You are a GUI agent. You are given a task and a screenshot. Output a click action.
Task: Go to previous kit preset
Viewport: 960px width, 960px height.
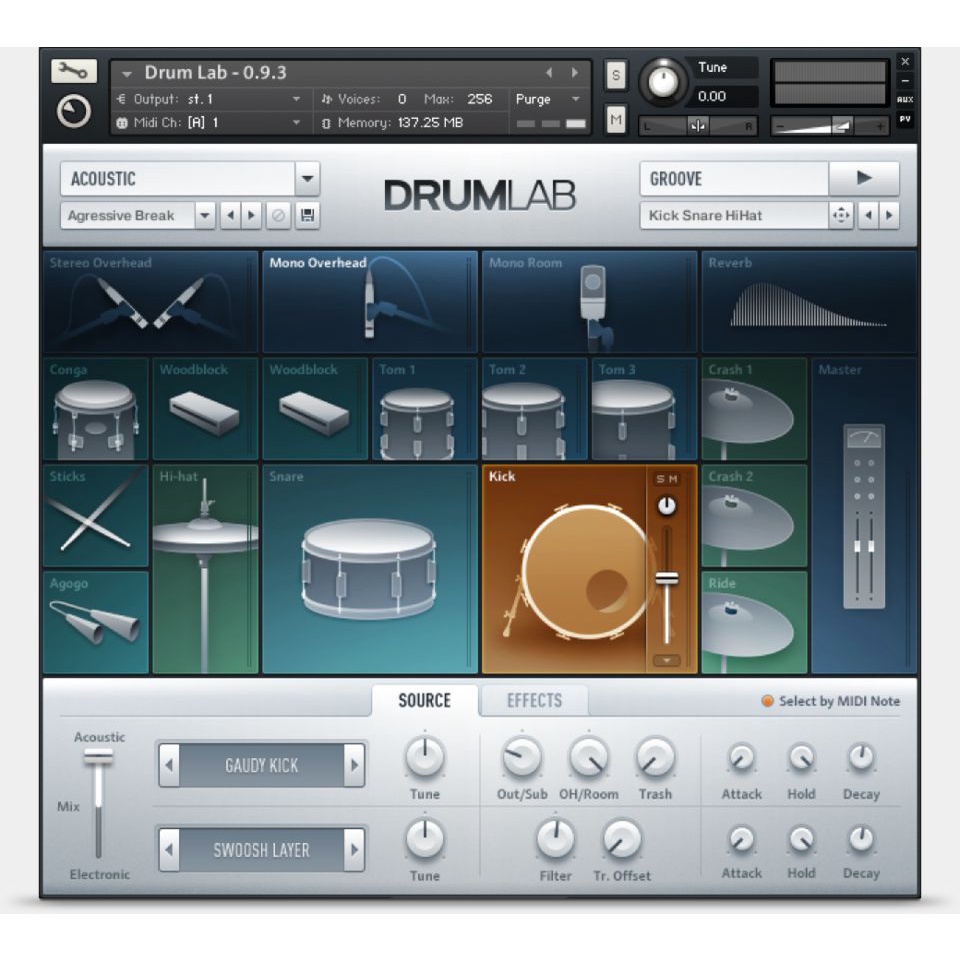pos(230,216)
